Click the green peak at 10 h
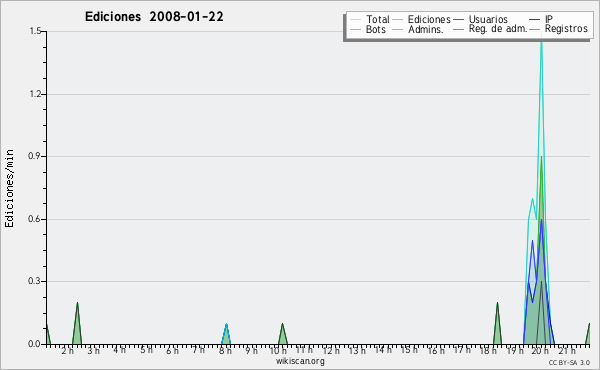Viewport: 600px width, 370px height. [282, 336]
